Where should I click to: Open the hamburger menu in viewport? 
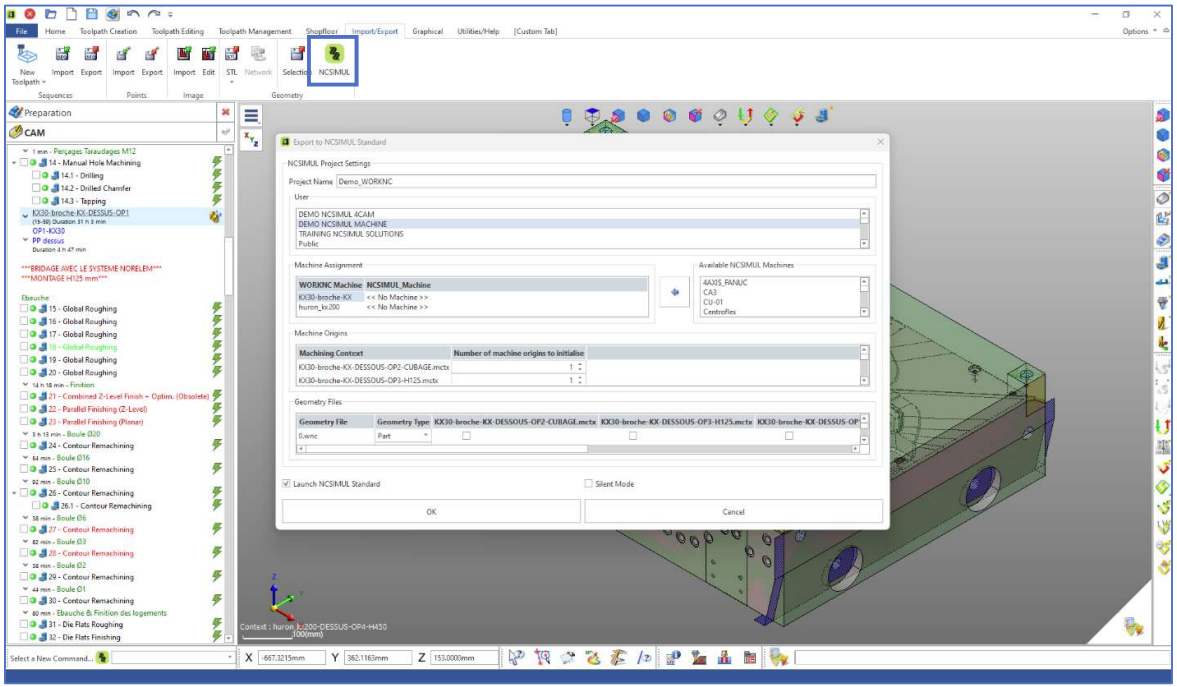[x=251, y=116]
